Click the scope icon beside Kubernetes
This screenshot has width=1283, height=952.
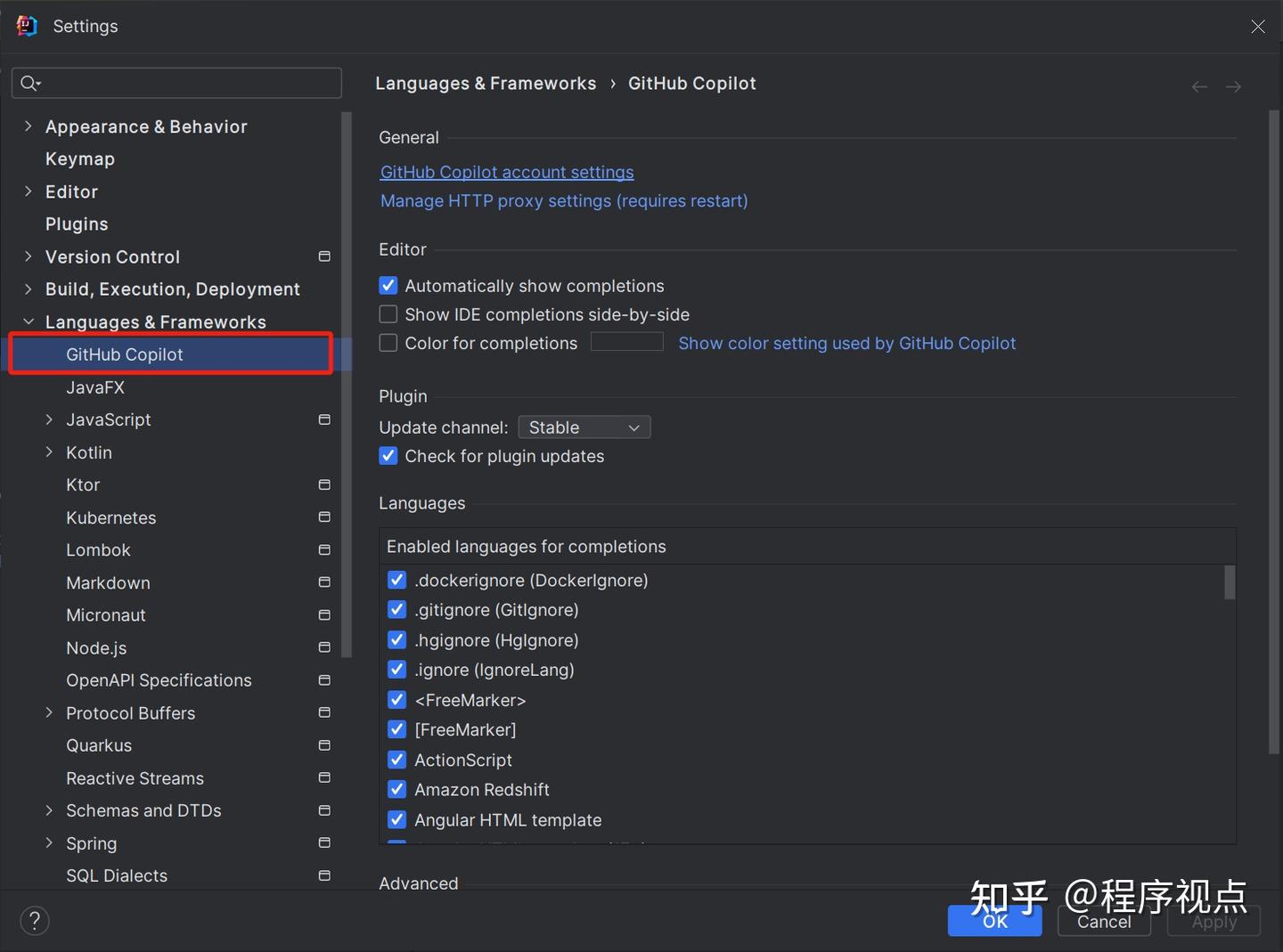tap(324, 517)
